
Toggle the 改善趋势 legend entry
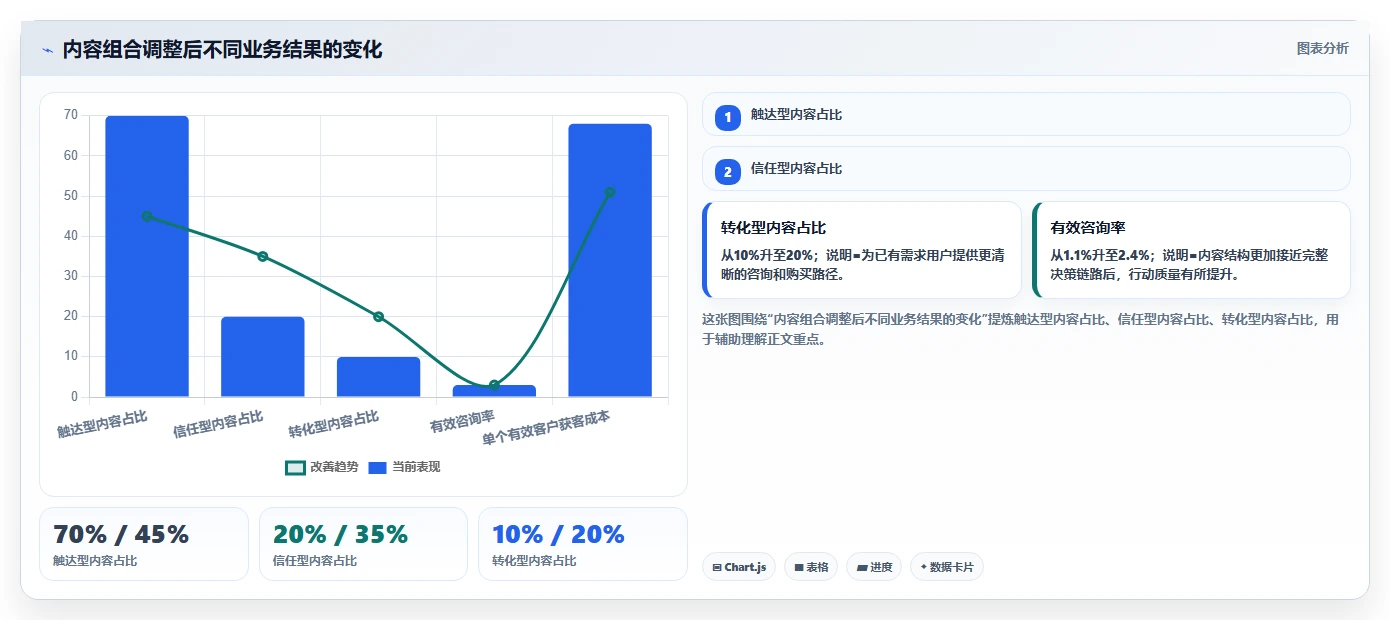(322, 467)
